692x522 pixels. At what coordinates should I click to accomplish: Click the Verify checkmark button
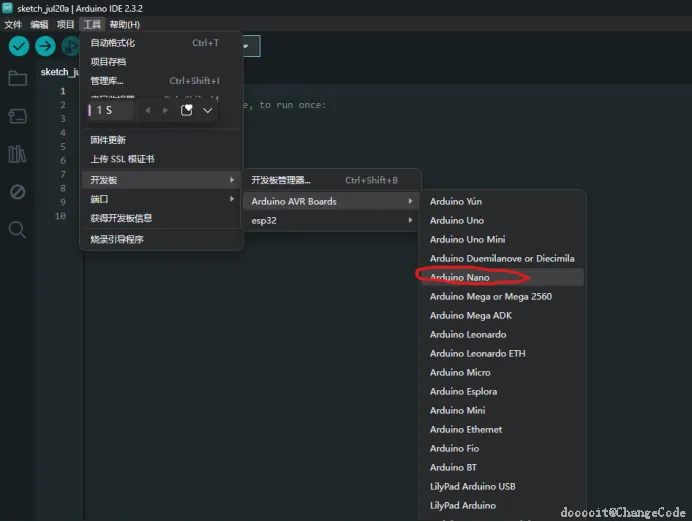[x=19, y=46]
